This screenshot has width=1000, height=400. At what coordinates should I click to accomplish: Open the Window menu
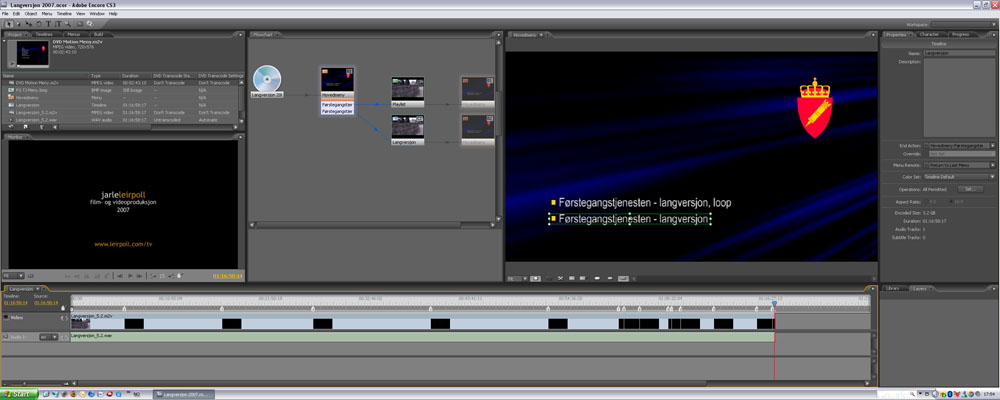(97, 13)
